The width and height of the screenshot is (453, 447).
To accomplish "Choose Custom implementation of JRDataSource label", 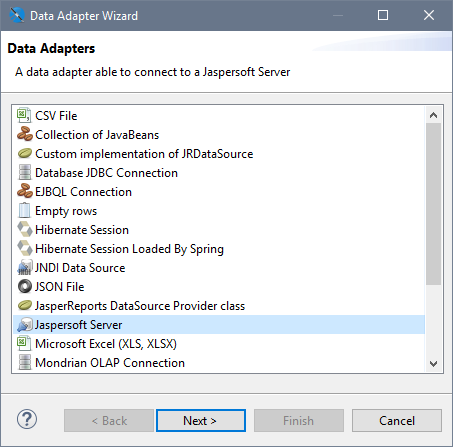I will [x=144, y=154].
